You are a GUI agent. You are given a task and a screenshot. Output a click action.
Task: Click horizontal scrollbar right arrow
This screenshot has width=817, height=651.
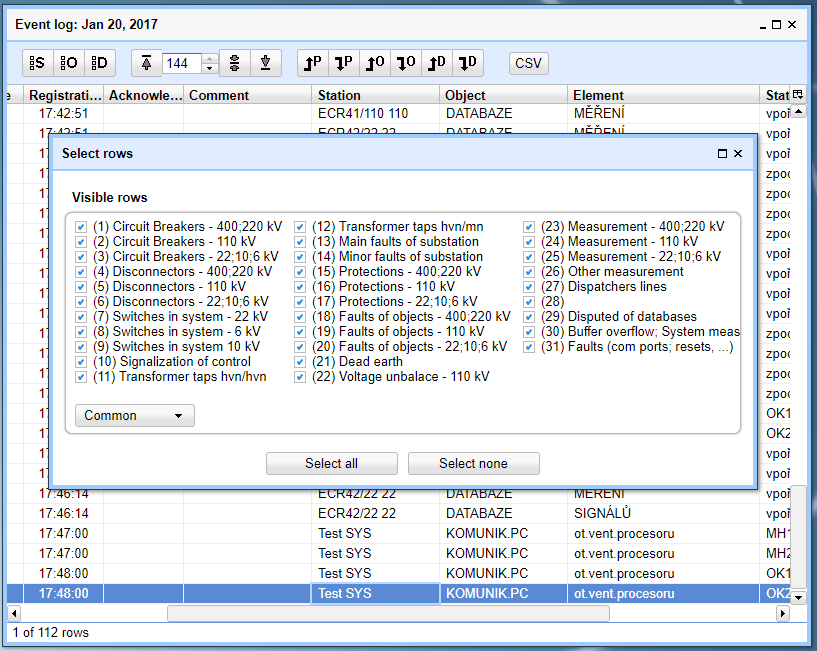pos(783,613)
